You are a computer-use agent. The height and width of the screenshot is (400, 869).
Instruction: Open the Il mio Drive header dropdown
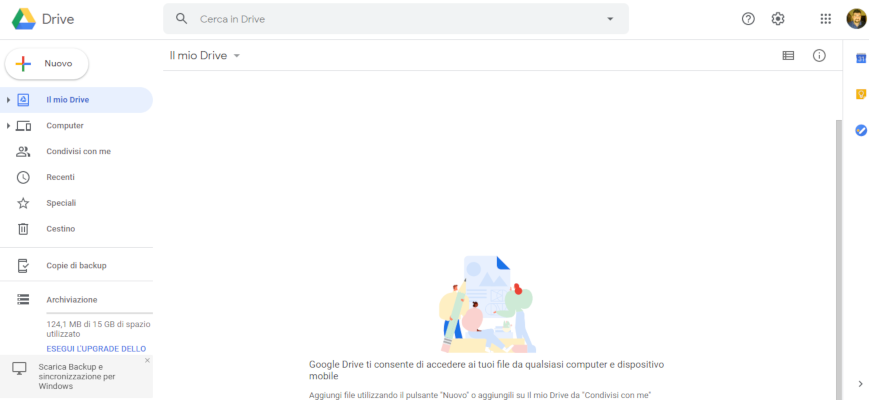pos(237,56)
